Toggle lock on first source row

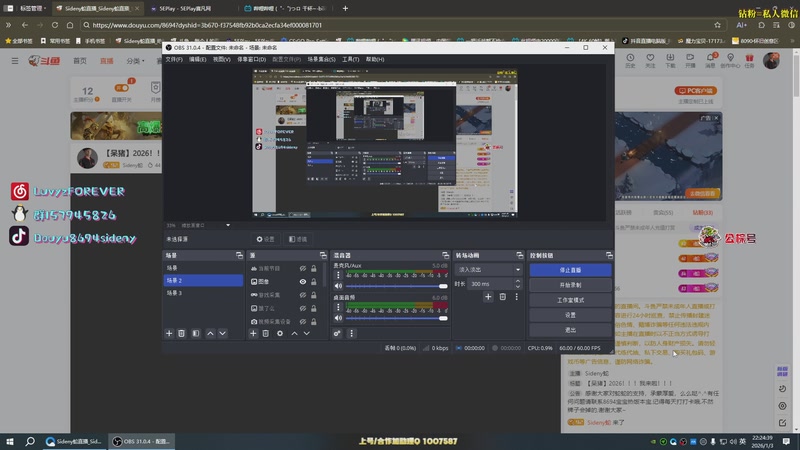pos(314,268)
